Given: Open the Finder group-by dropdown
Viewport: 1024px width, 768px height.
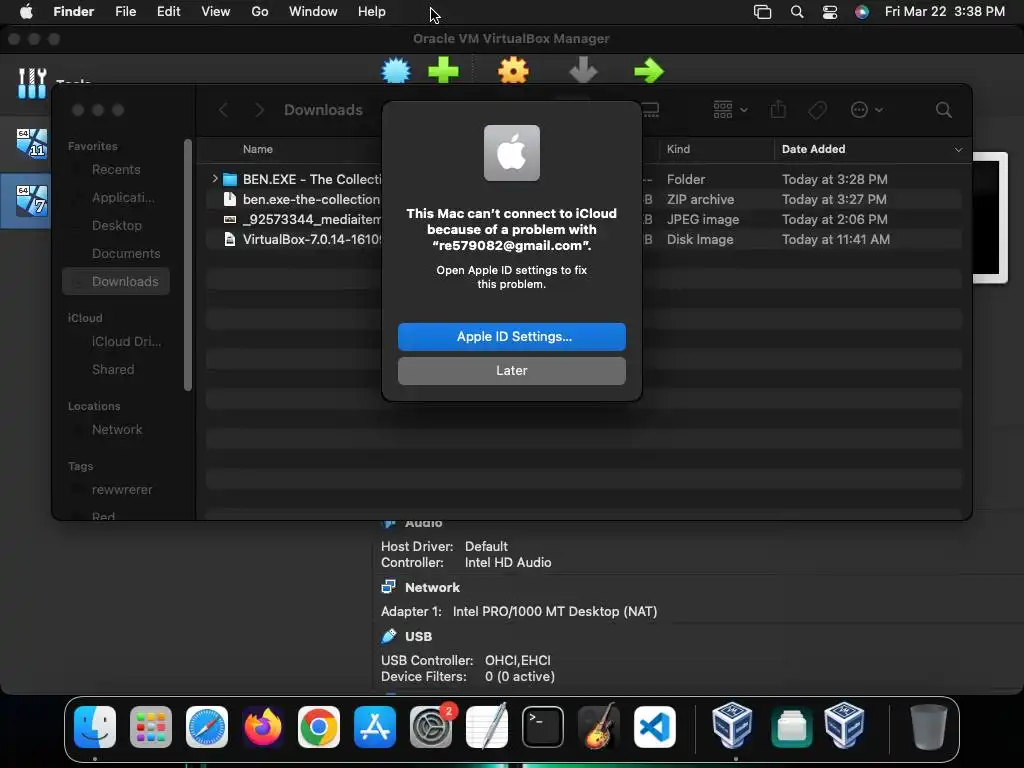Looking at the screenshot, I should [x=730, y=110].
